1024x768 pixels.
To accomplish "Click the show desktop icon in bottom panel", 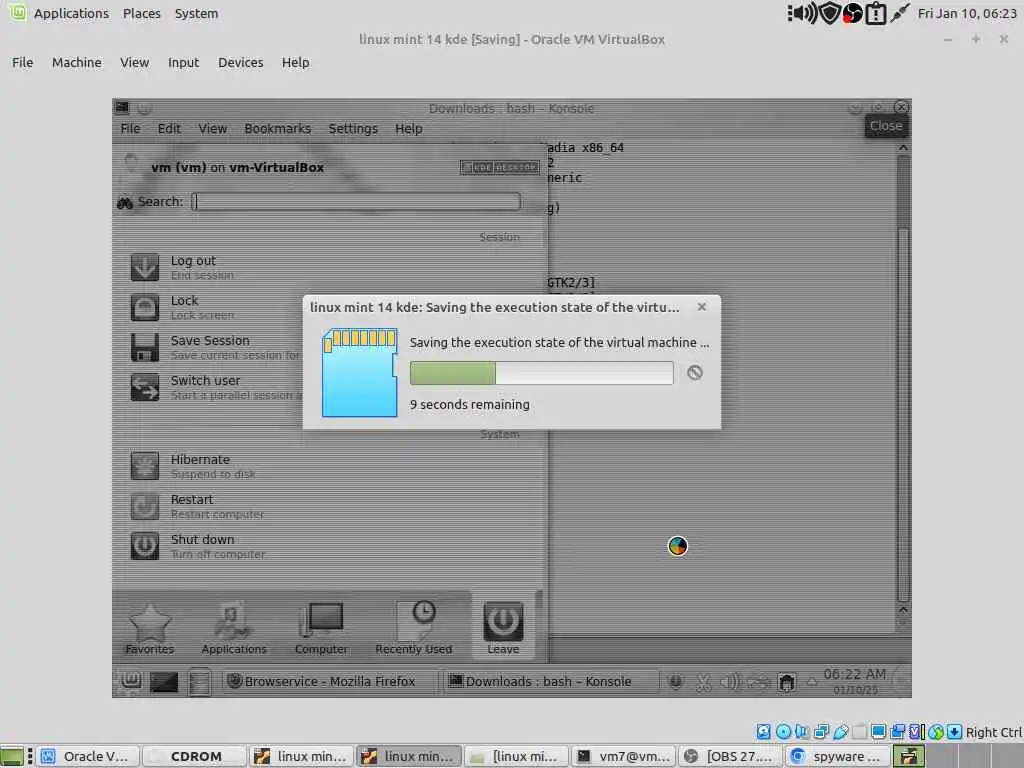I will coord(12,756).
